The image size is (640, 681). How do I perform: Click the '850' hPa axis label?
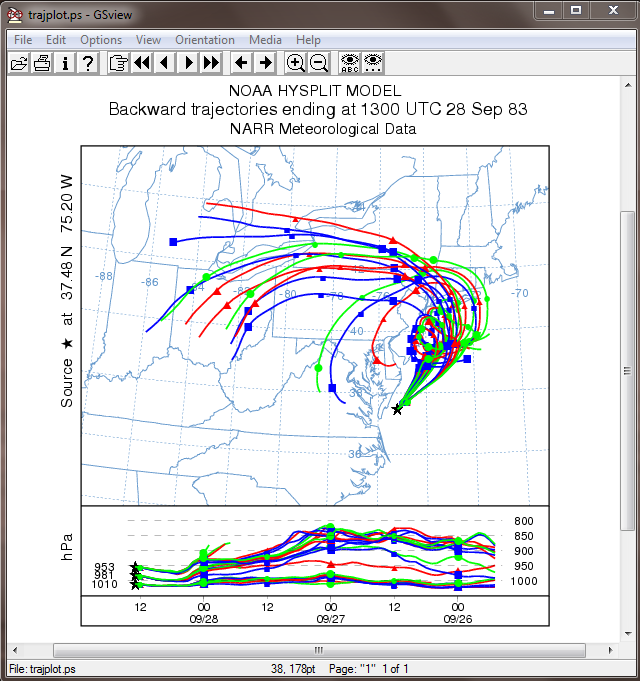524,536
